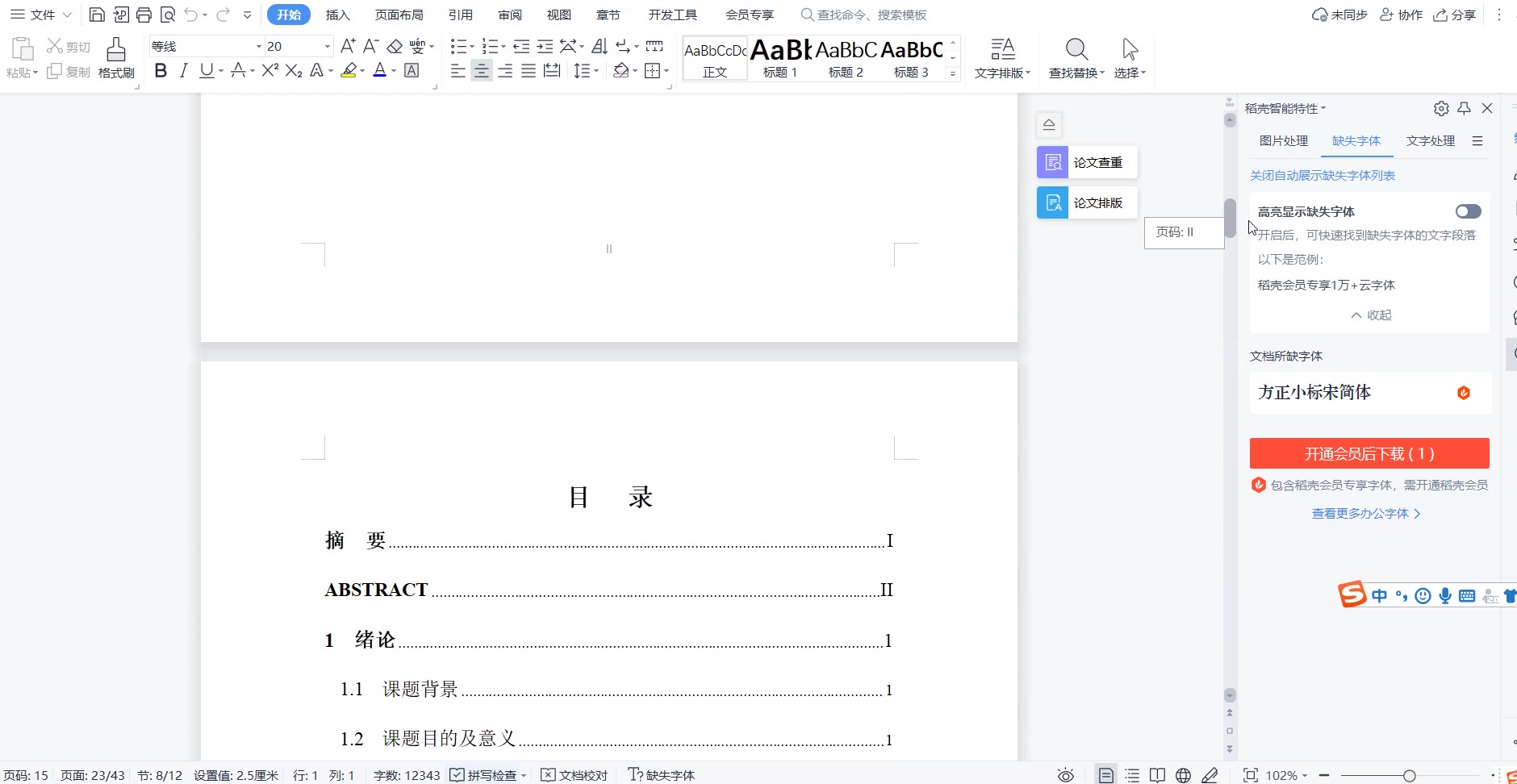
Task: Switch to page layout view in status bar
Action: (x=1106, y=775)
